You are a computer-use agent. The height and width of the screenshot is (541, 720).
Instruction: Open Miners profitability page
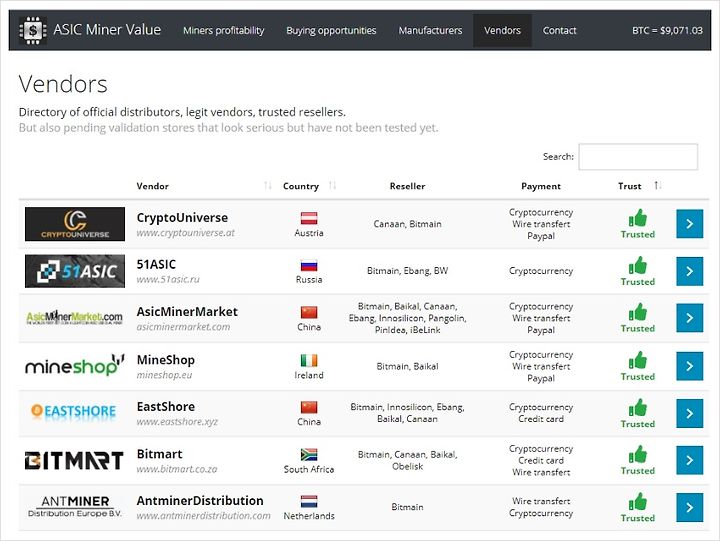(x=224, y=30)
